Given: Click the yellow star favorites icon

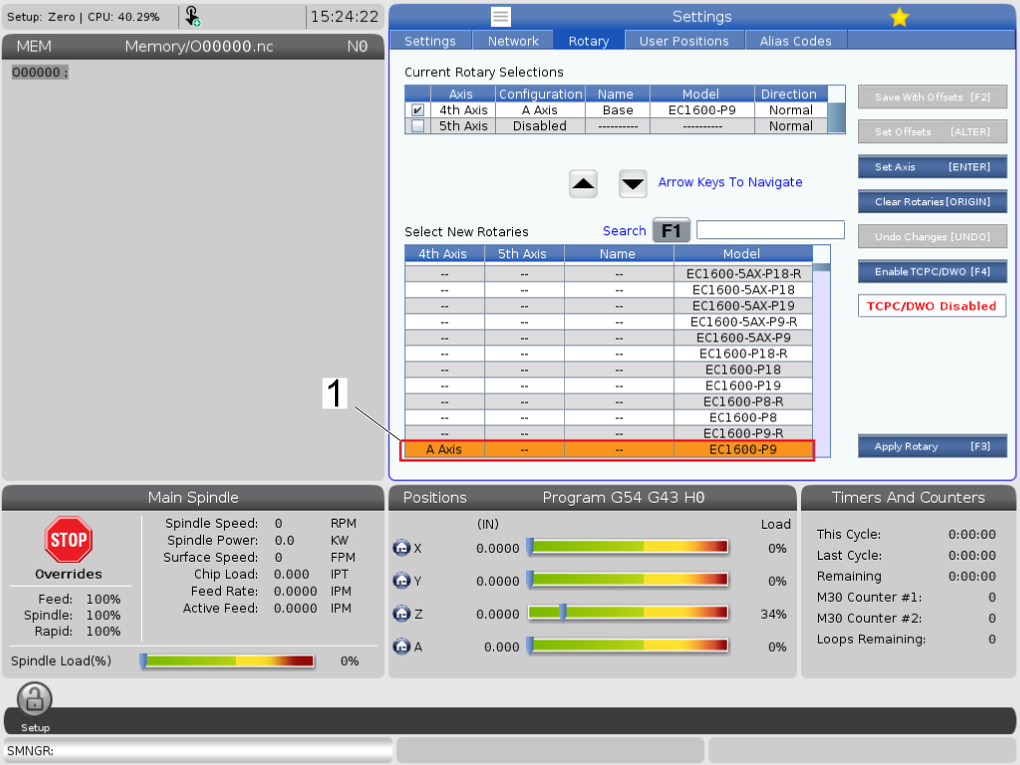Looking at the screenshot, I should click(899, 17).
